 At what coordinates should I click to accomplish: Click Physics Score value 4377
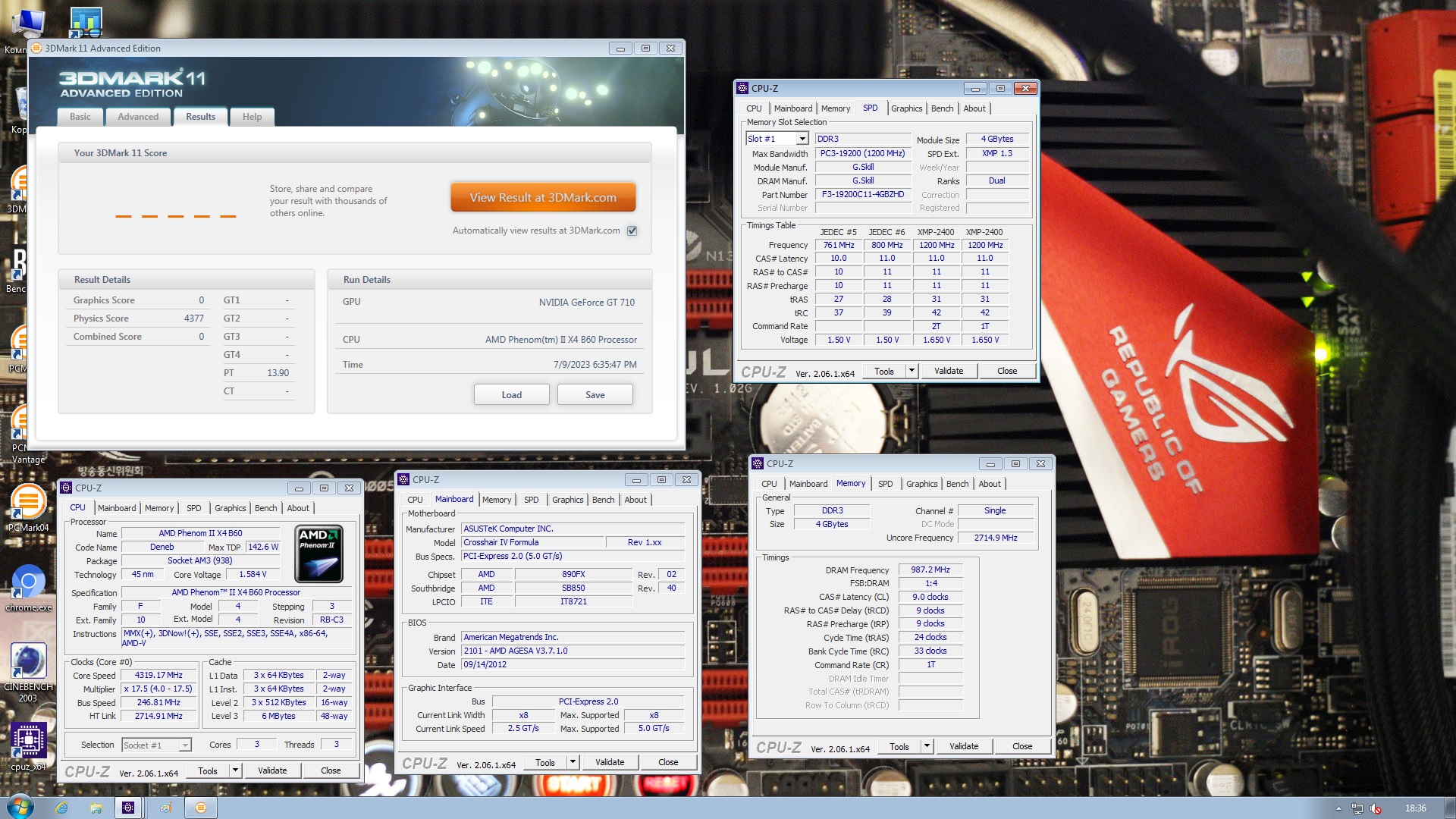(193, 318)
